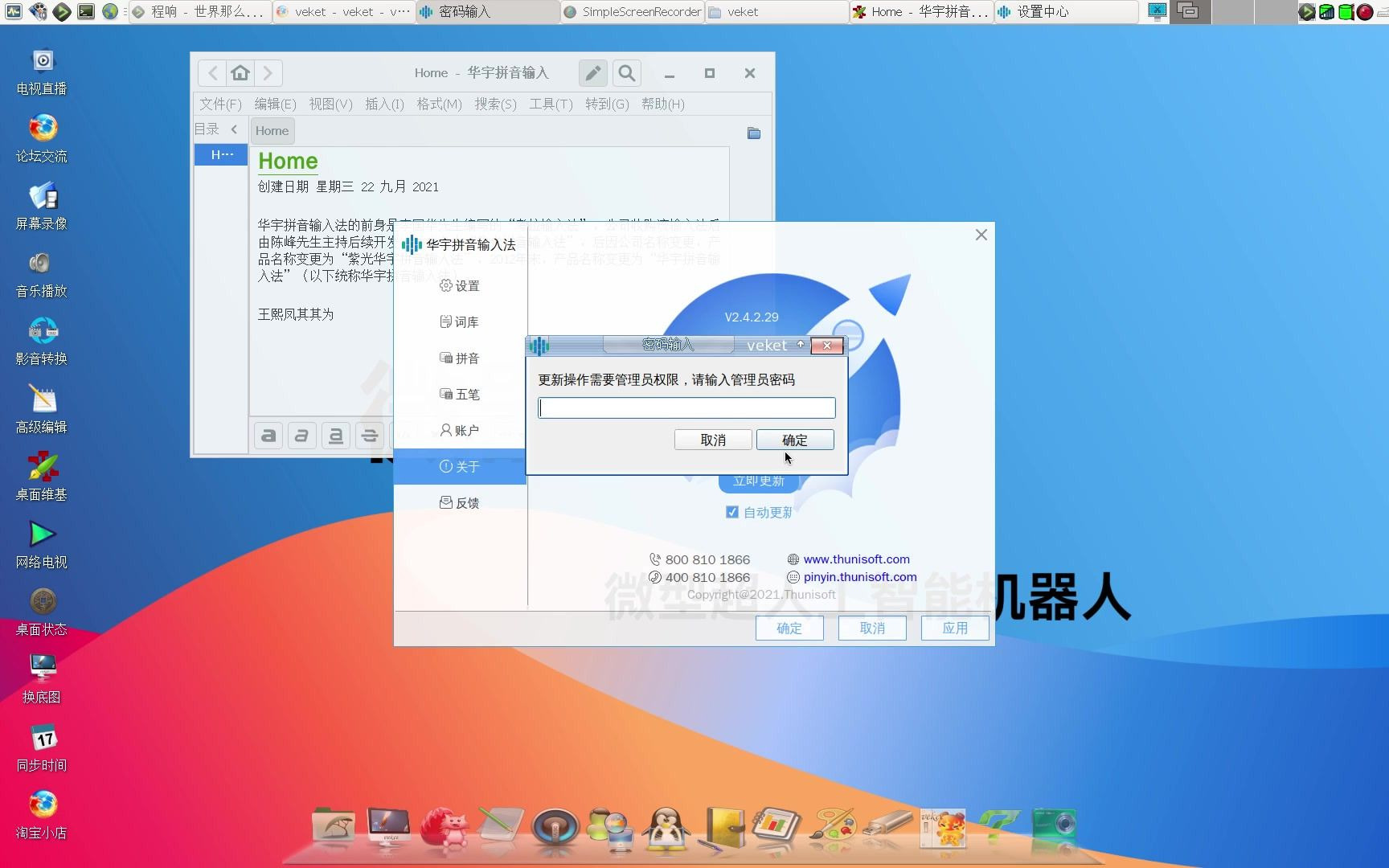
Task: Launch 影音转换 desktop icon
Action: tap(42, 342)
